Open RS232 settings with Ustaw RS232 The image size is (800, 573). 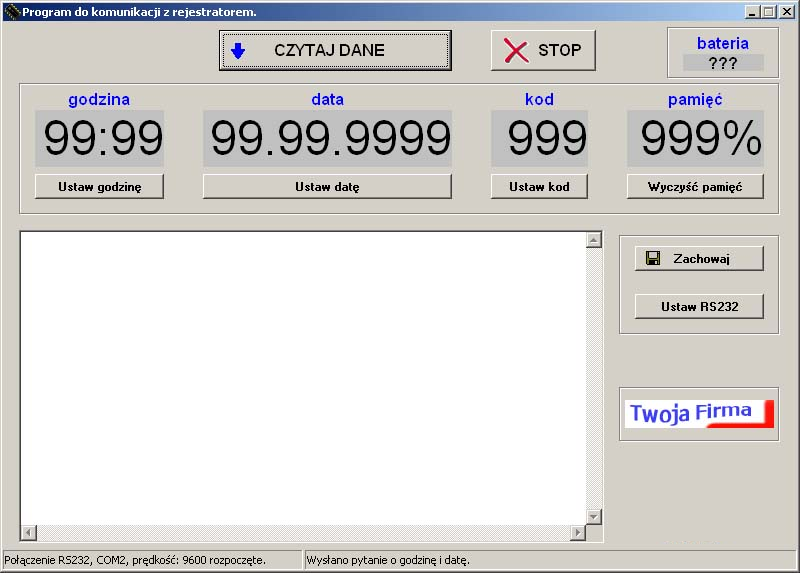699,307
